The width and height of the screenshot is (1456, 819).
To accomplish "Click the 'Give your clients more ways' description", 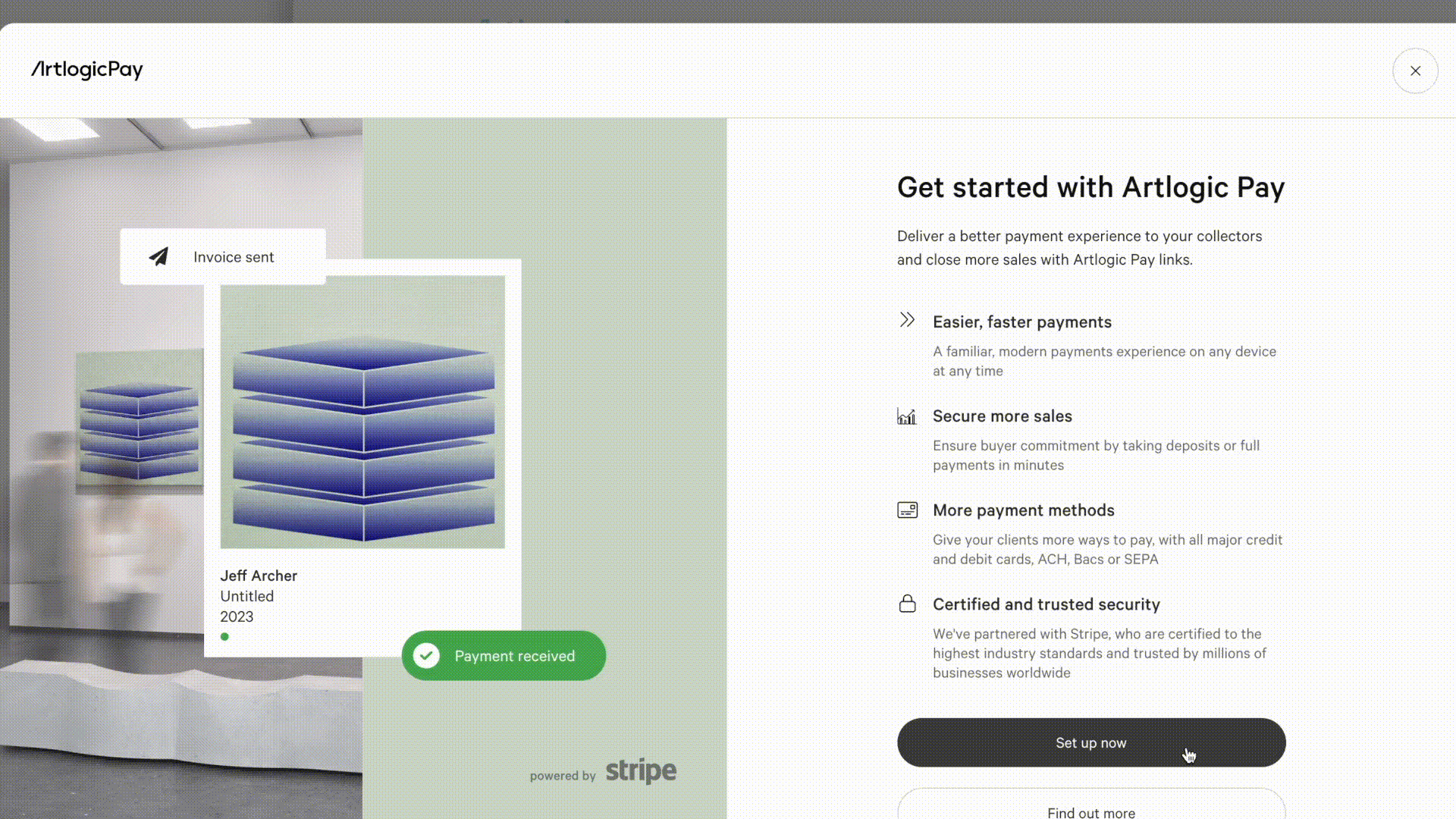I will [x=1108, y=549].
